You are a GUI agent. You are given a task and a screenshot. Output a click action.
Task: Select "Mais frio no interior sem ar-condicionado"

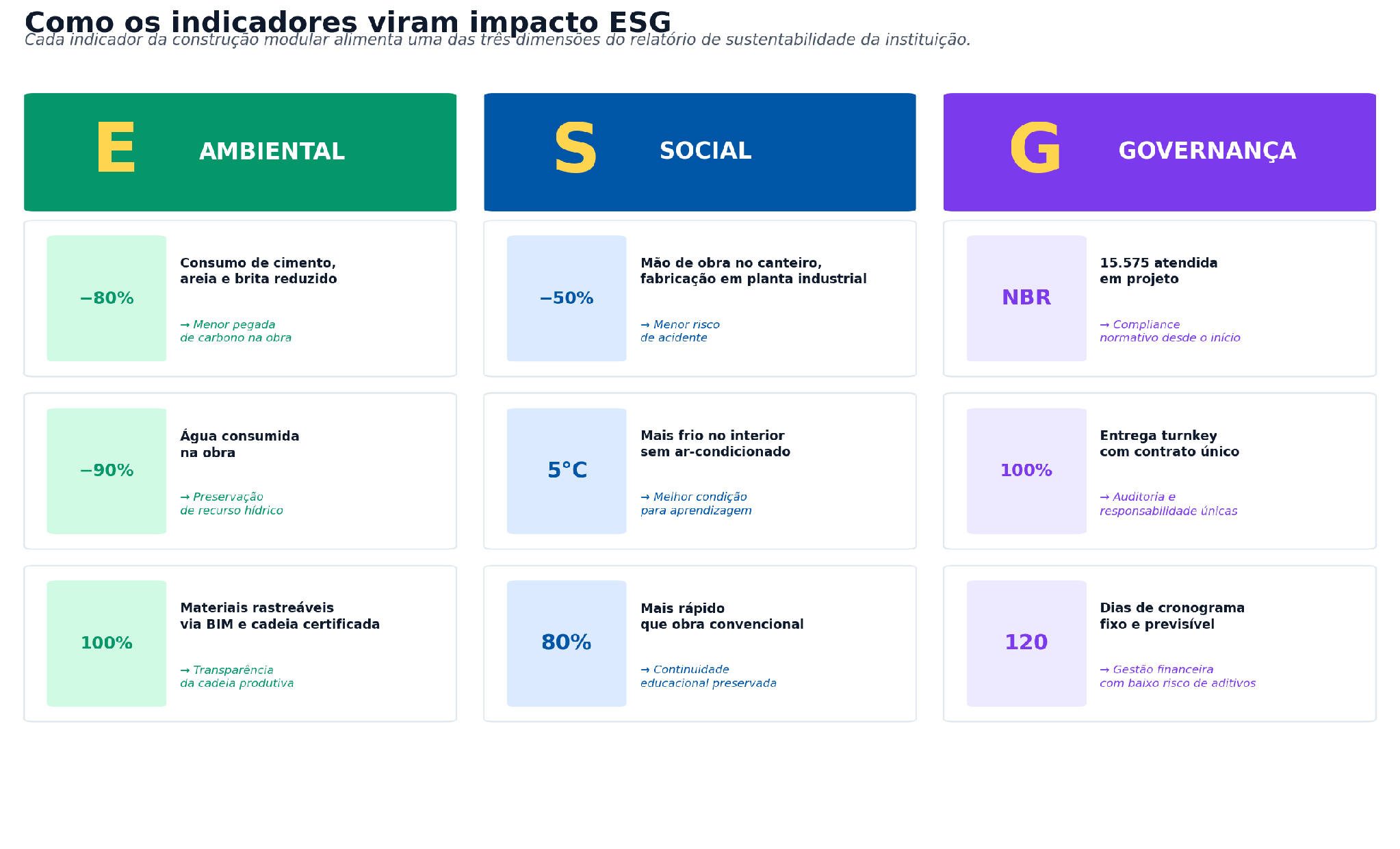tap(715, 443)
